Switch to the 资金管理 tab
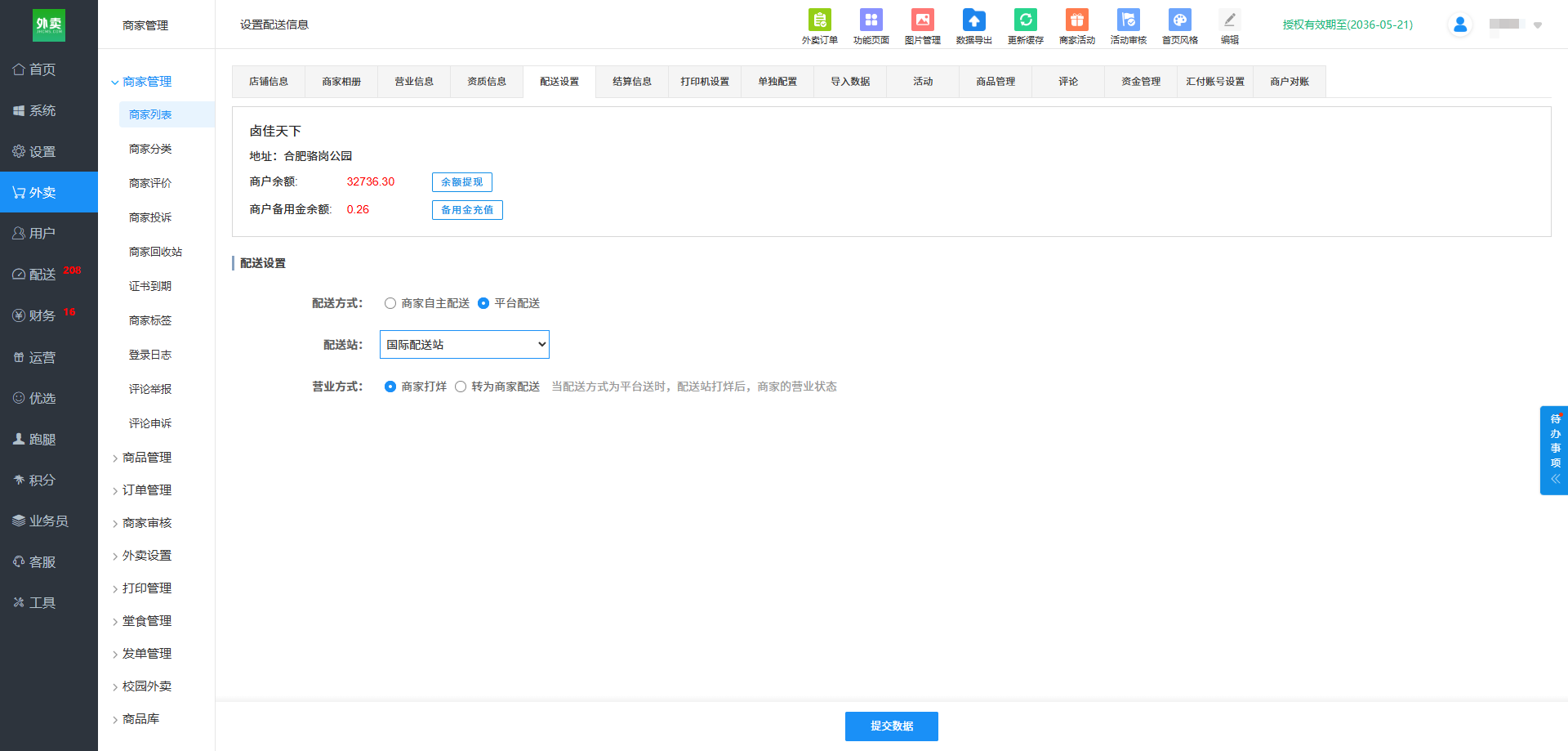The height and width of the screenshot is (751, 1568). tap(1141, 82)
